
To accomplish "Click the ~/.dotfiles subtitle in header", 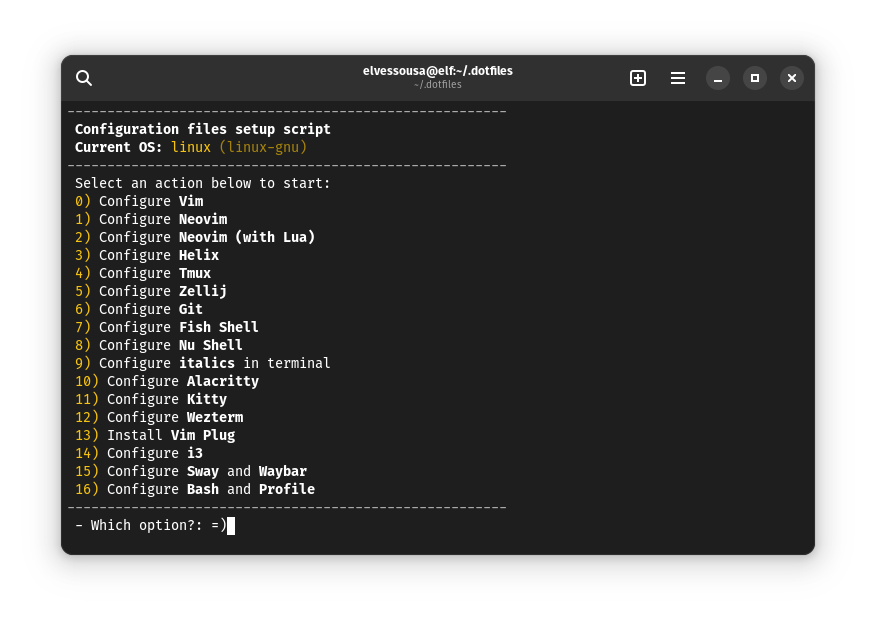I will [437, 85].
